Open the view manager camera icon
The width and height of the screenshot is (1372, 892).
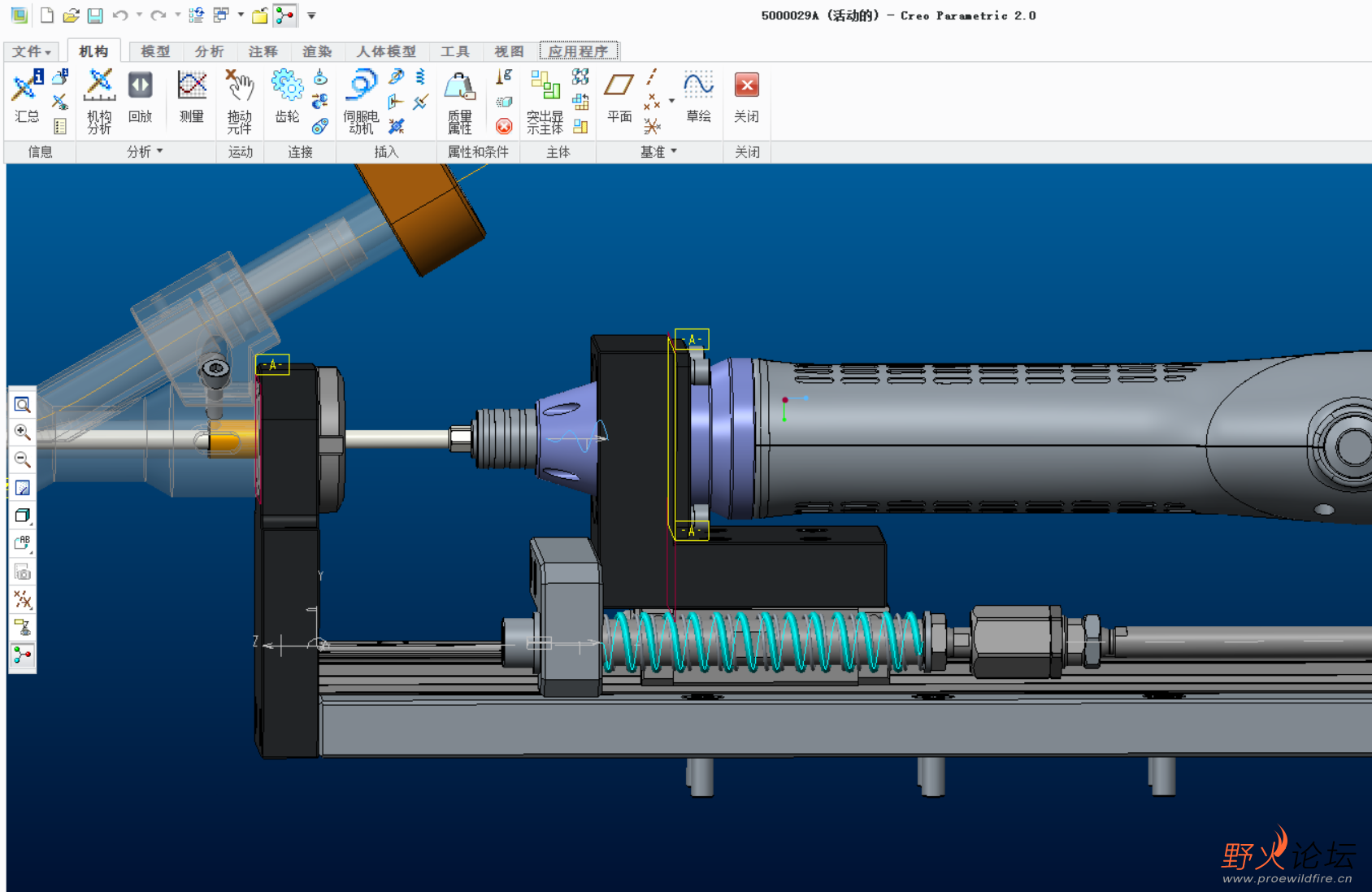(23, 572)
